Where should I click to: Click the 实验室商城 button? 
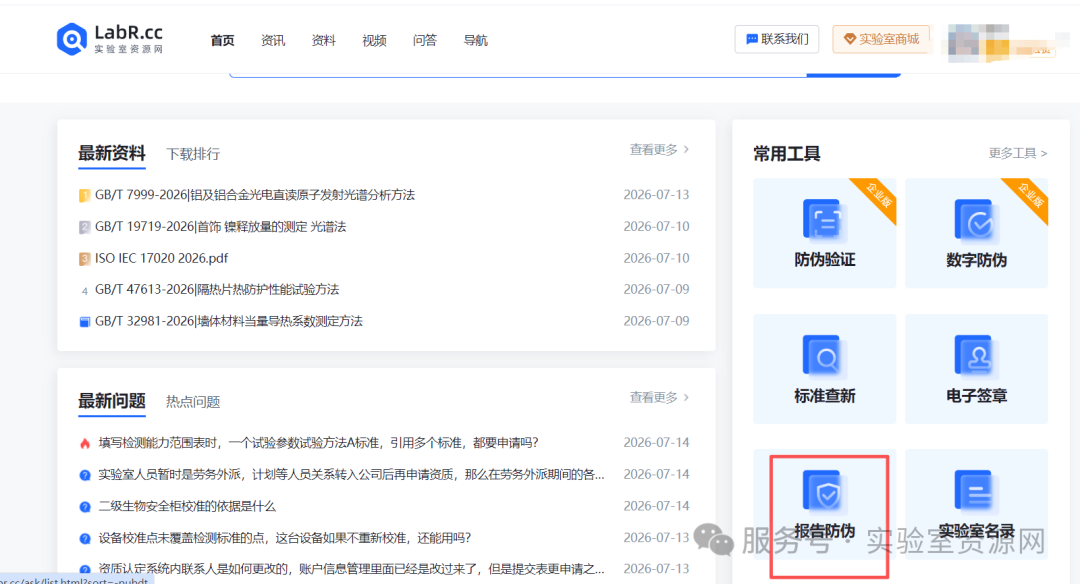click(x=881, y=39)
